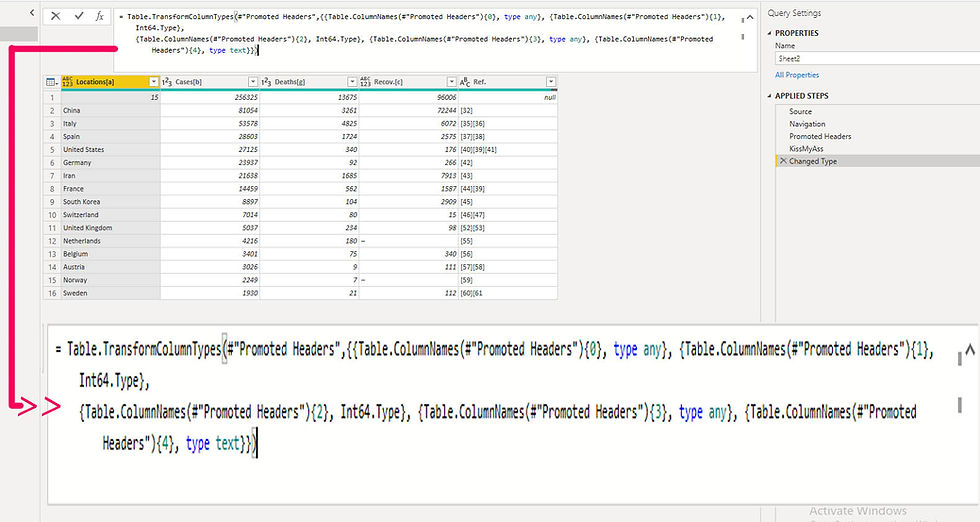Select deaths value 4825 for Italy

pos(309,124)
